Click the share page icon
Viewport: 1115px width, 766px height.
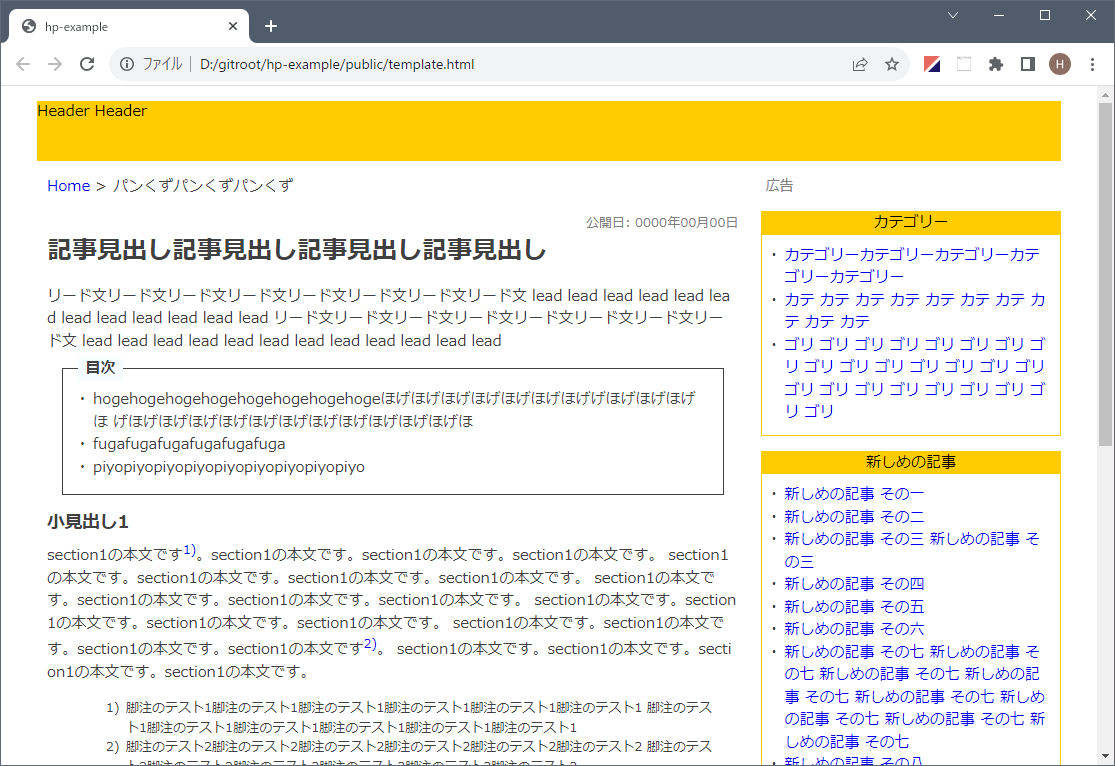(859, 64)
